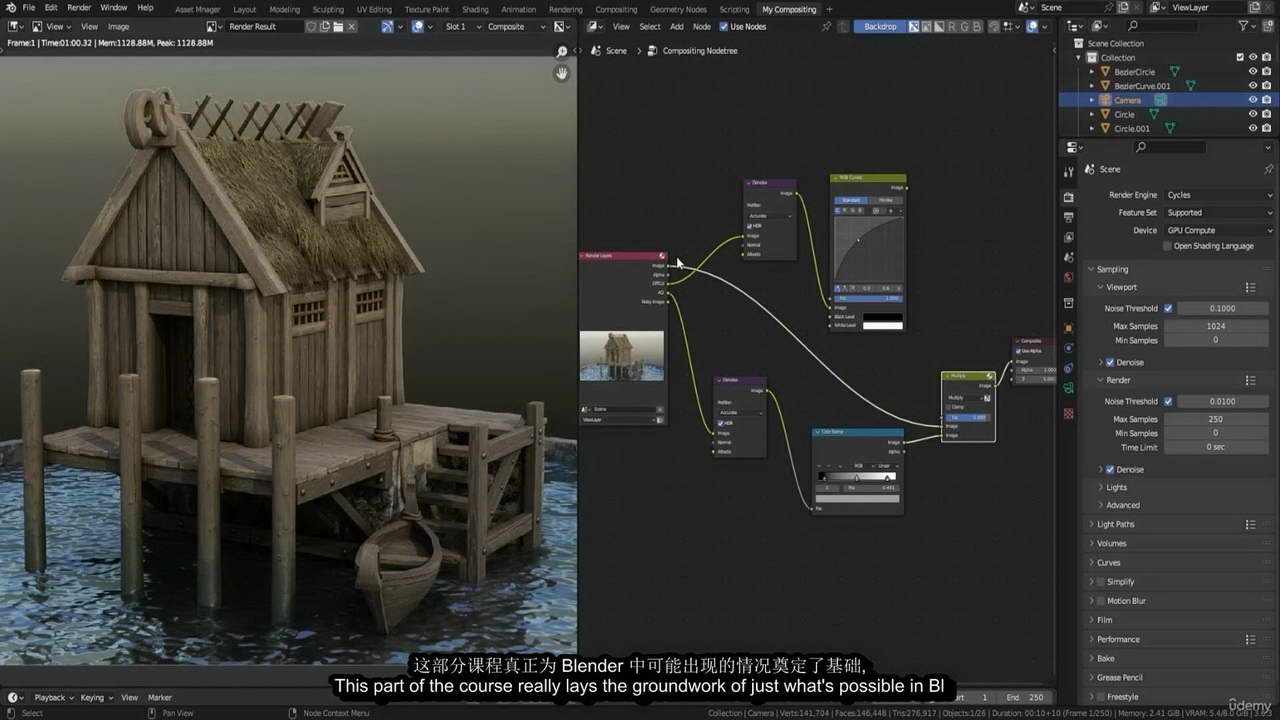Switch to the Geometry Nodes workspace tab
This screenshot has height=720, width=1280.
[678, 9]
